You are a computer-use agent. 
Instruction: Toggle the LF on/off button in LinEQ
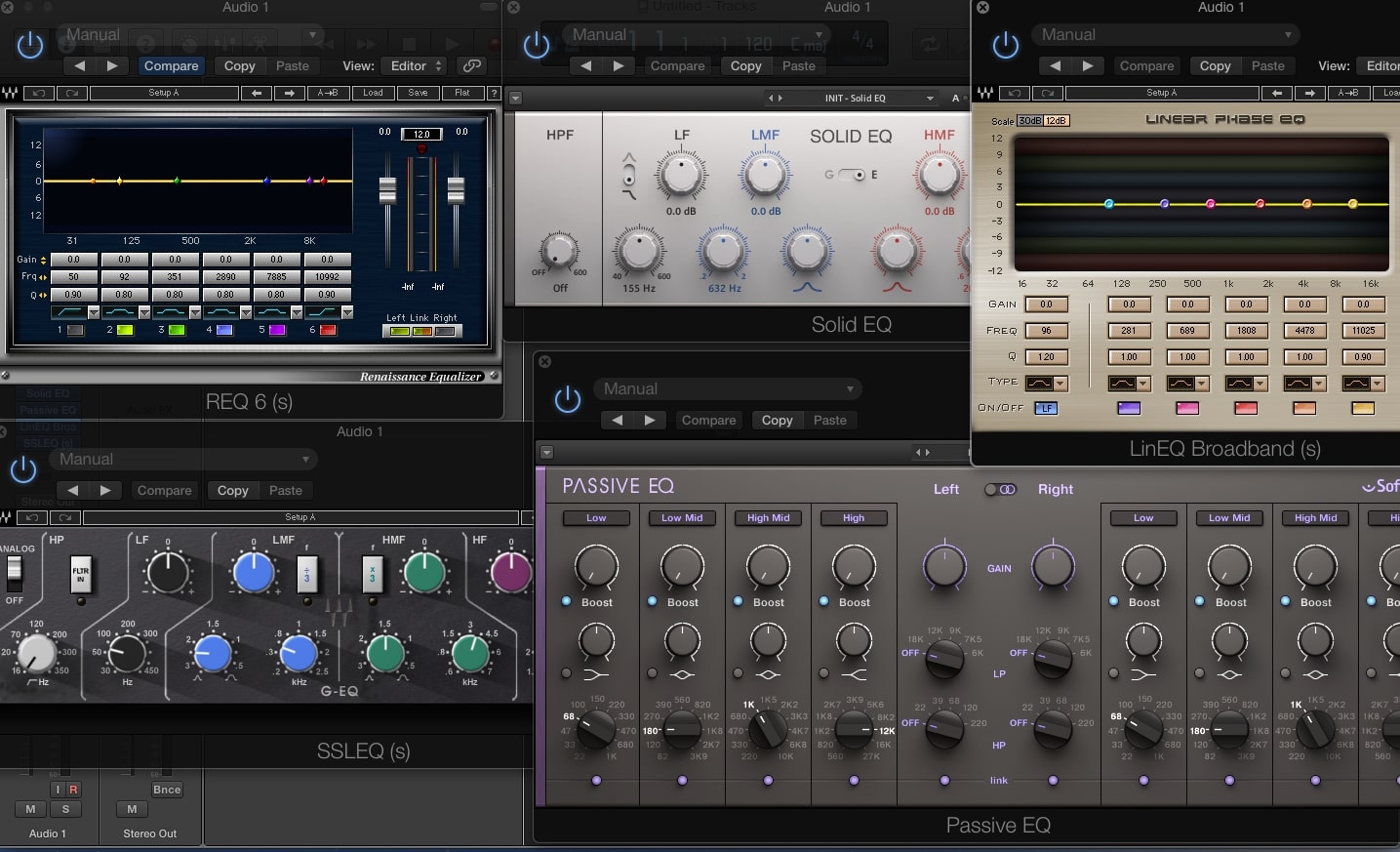click(x=1046, y=408)
